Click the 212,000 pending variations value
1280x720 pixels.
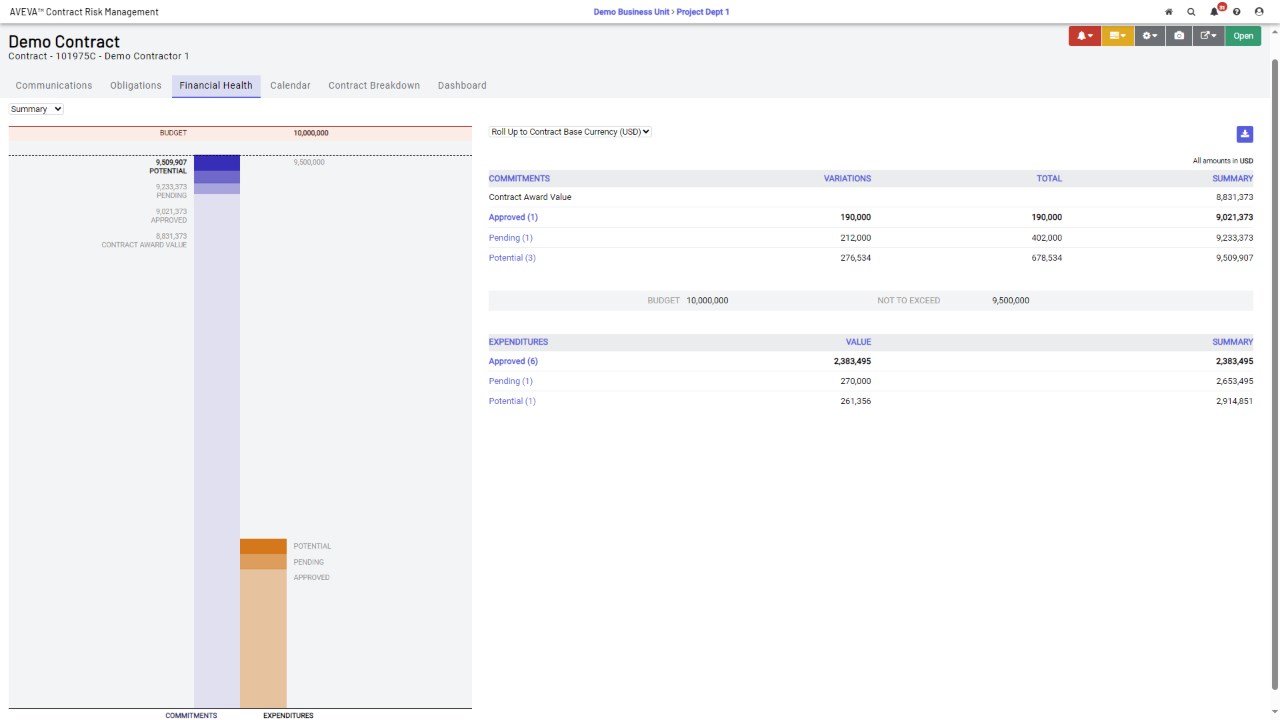click(855, 238)
